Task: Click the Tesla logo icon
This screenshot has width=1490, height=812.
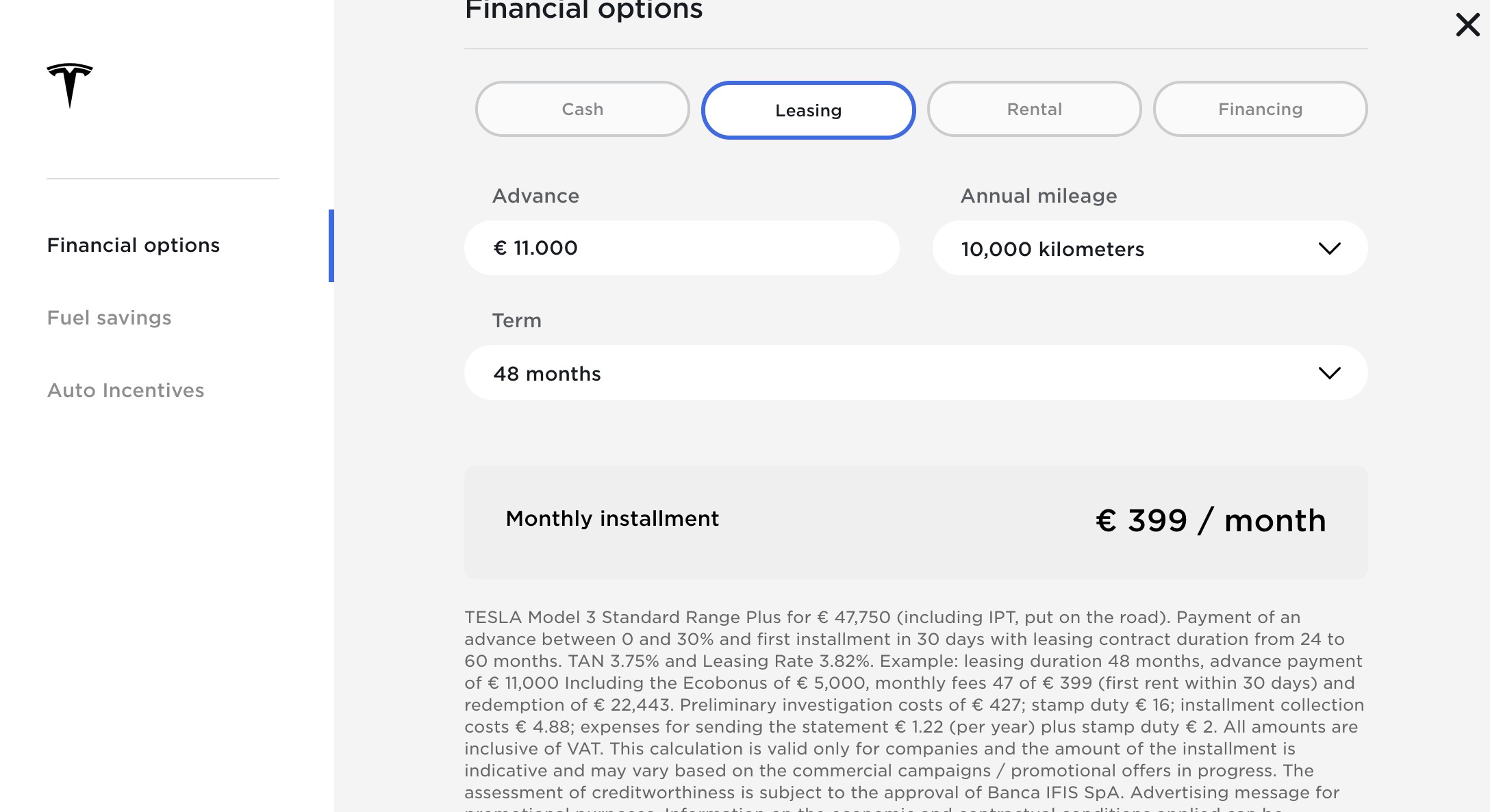Action: tap(70, 86)
